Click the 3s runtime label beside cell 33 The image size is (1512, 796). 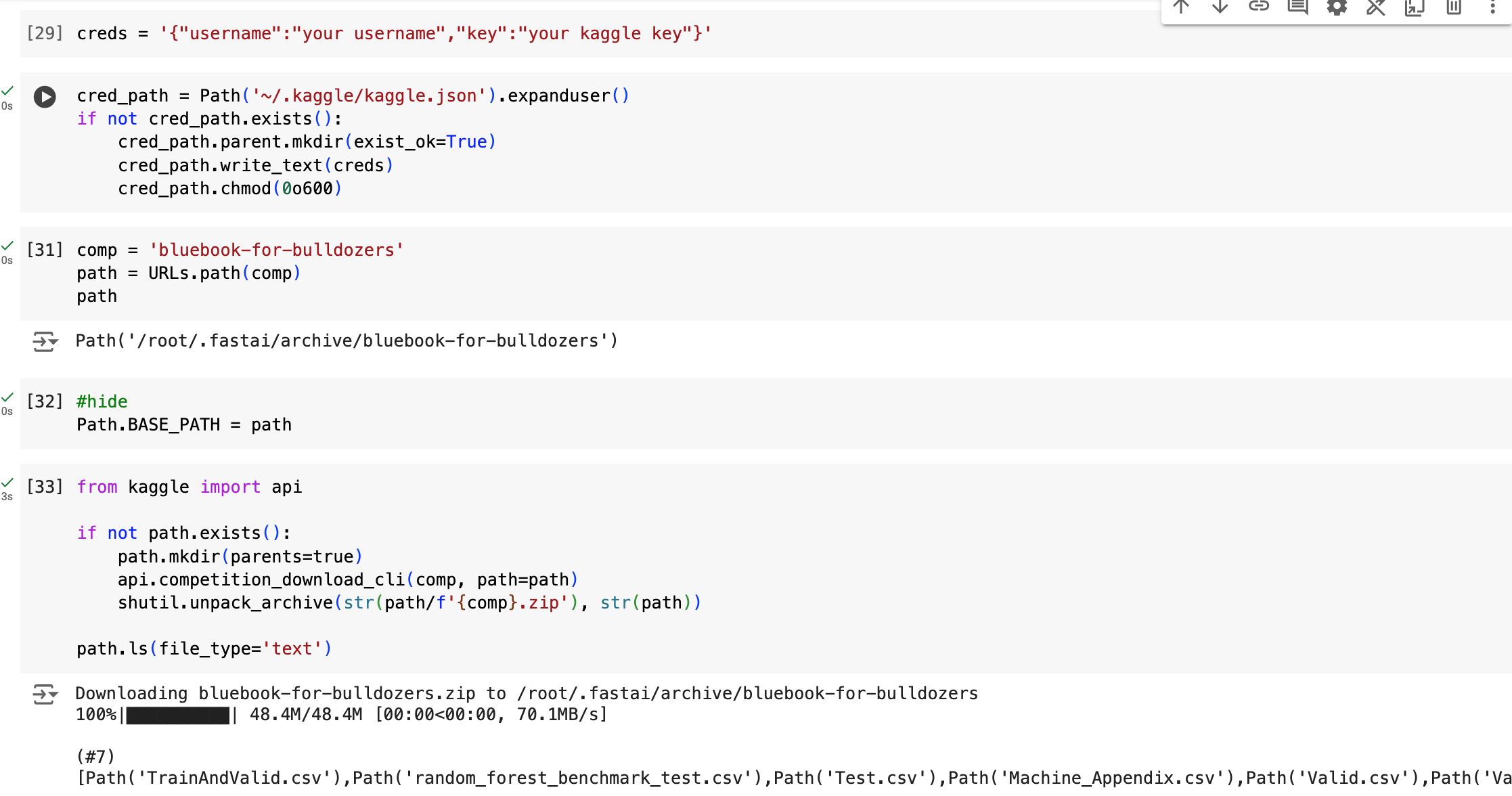point(7,496)
